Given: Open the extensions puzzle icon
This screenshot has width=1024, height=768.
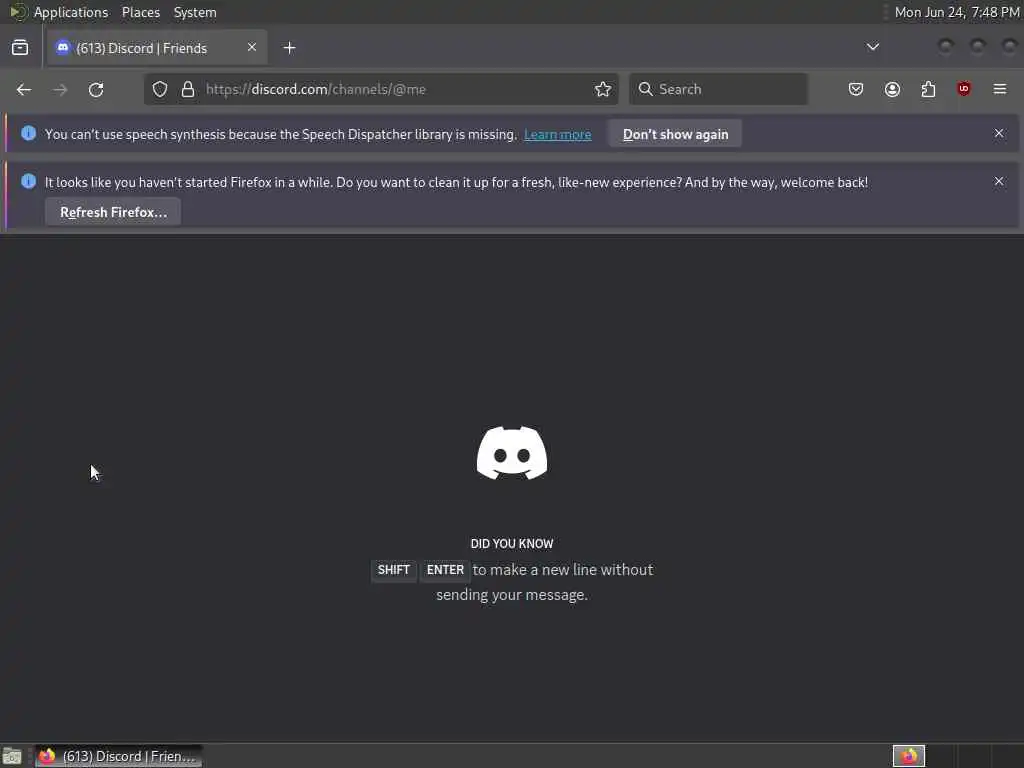Looking at the screenshot, I should (x=928, y=89).
